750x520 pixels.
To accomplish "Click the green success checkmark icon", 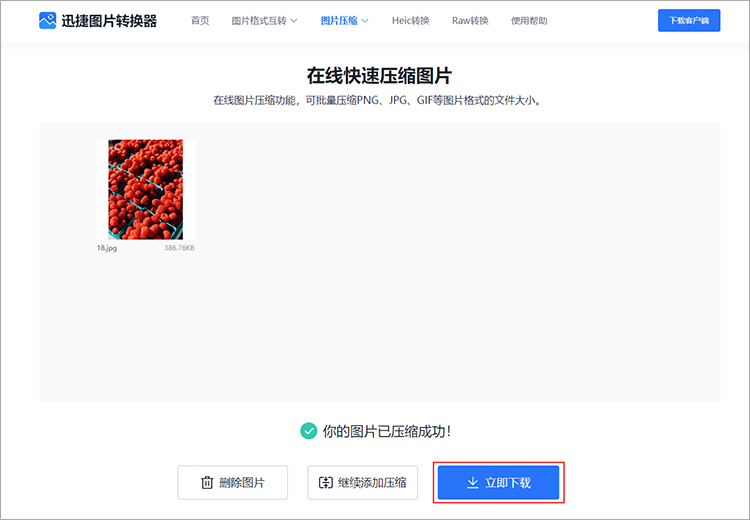I will tap(309, 431).
